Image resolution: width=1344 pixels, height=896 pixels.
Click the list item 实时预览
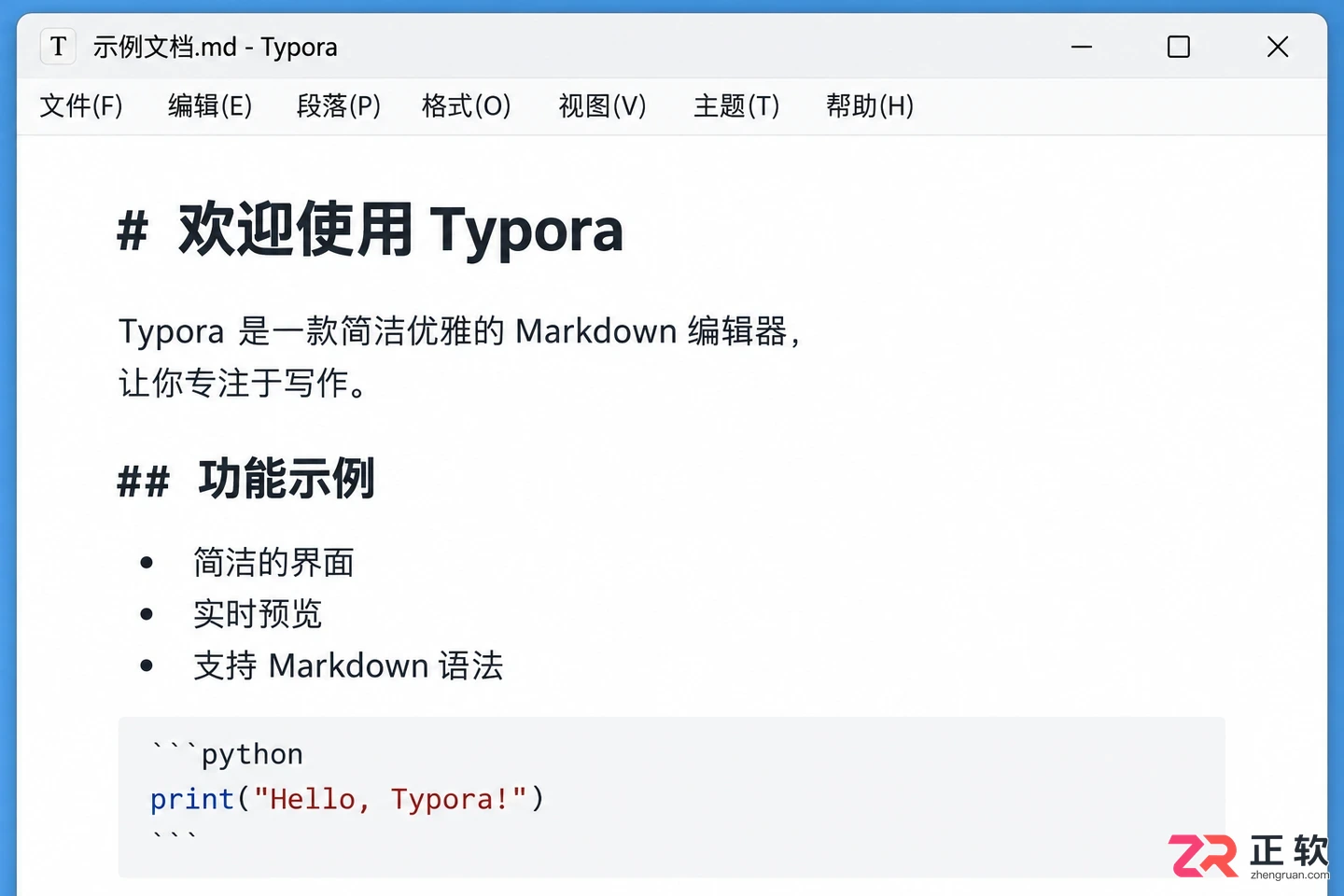point(258,614)
